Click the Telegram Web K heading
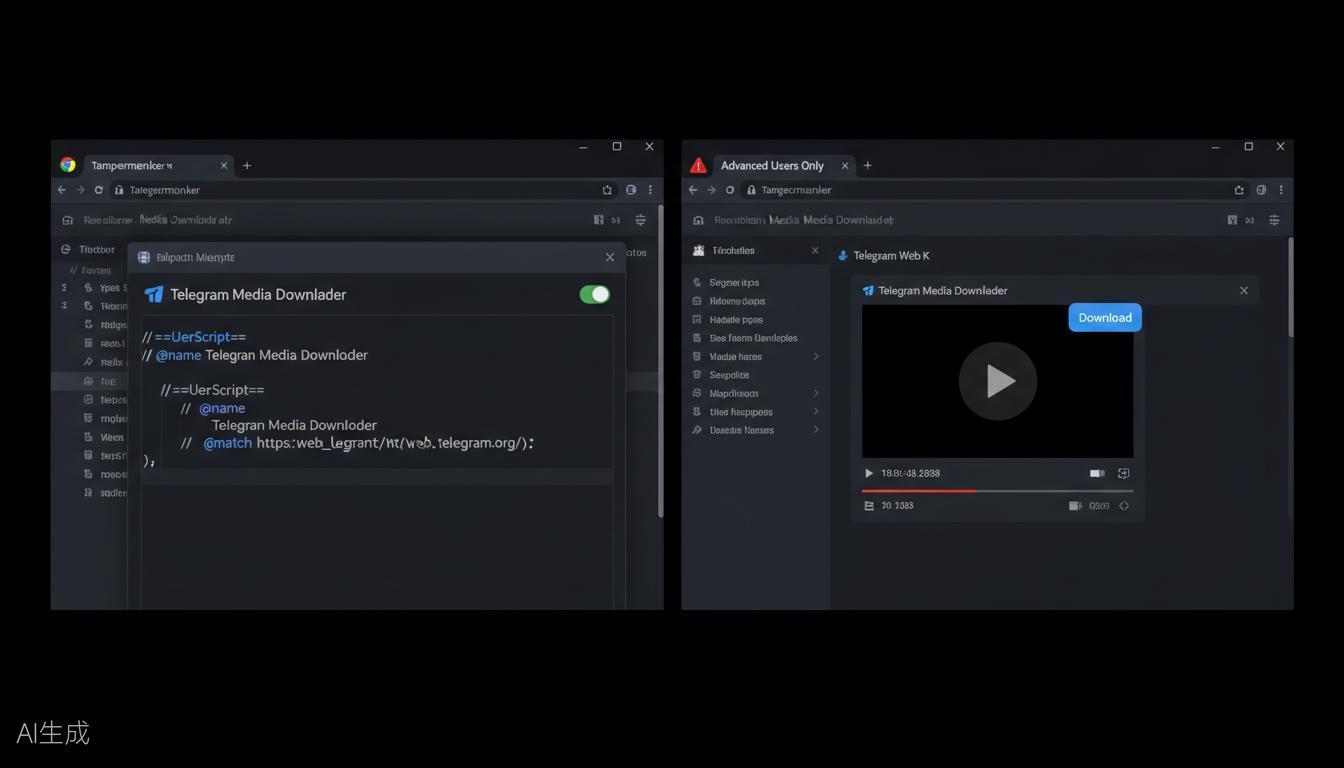Screen dimensions: 1344x768 click(x=891, y=255)
